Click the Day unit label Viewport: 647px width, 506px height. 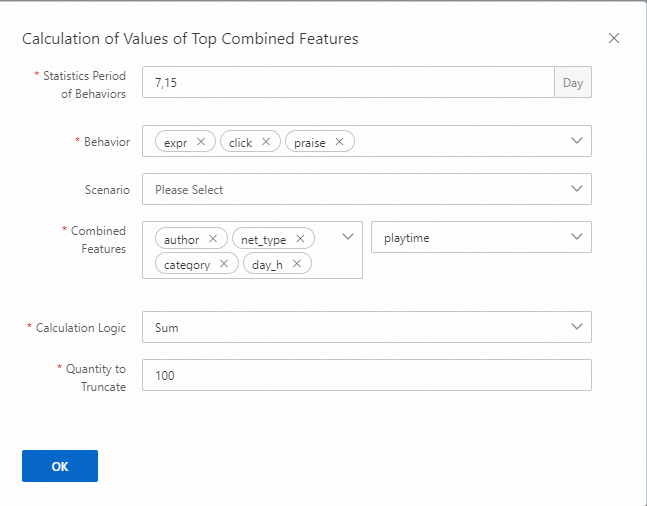click(x=573, y=82)
